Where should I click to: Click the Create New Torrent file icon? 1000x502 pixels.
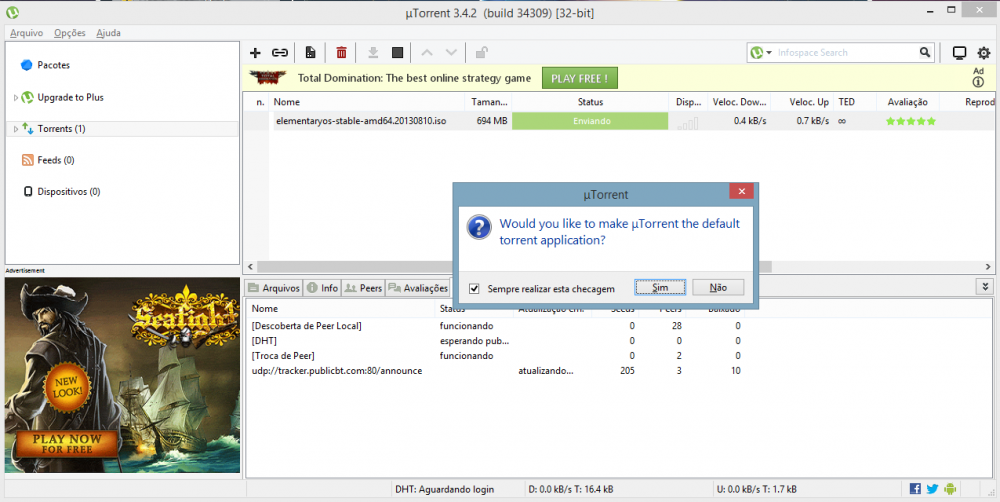point(311,53)
